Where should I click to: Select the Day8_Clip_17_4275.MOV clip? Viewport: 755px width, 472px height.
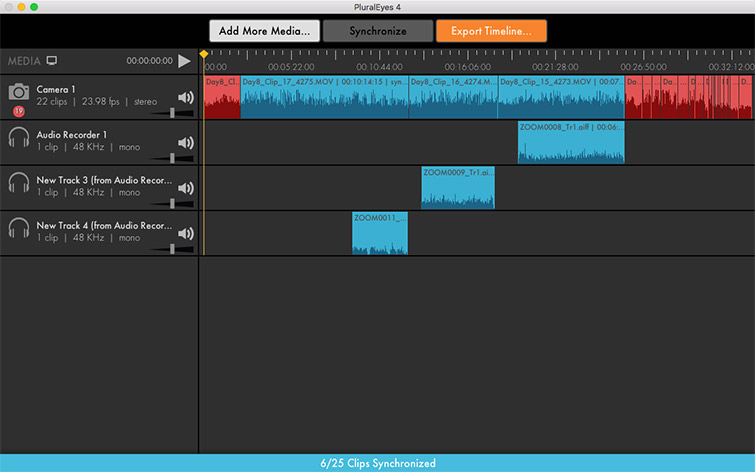coord(325,97)
